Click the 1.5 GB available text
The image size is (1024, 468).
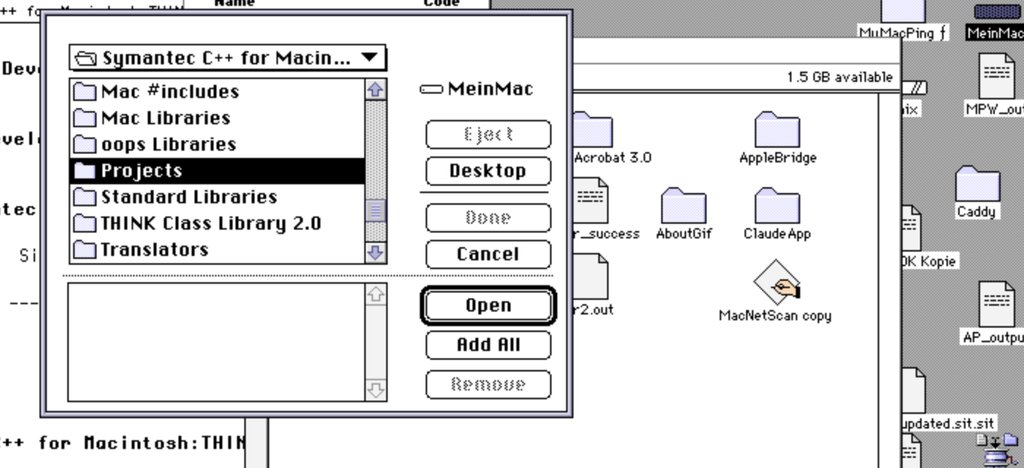[839, 77]
